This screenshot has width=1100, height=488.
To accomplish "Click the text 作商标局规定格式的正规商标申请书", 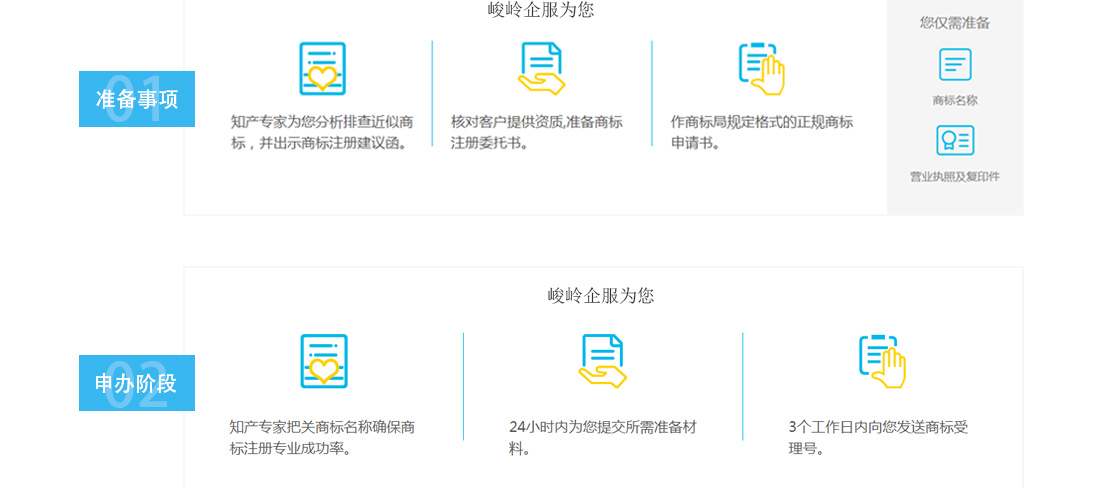I will point(761,132).
